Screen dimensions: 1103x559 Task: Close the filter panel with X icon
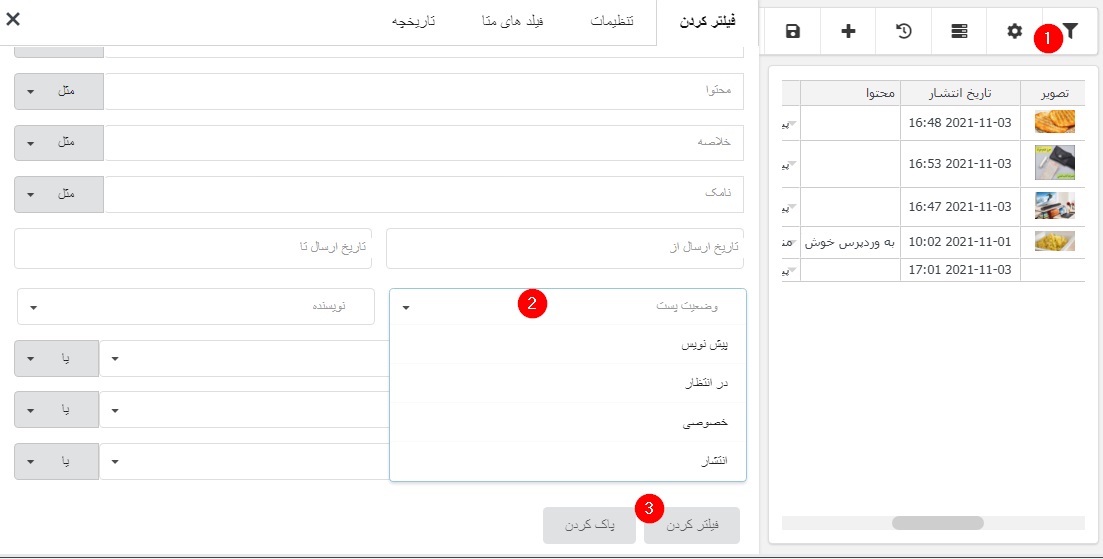tap(13, 19)
